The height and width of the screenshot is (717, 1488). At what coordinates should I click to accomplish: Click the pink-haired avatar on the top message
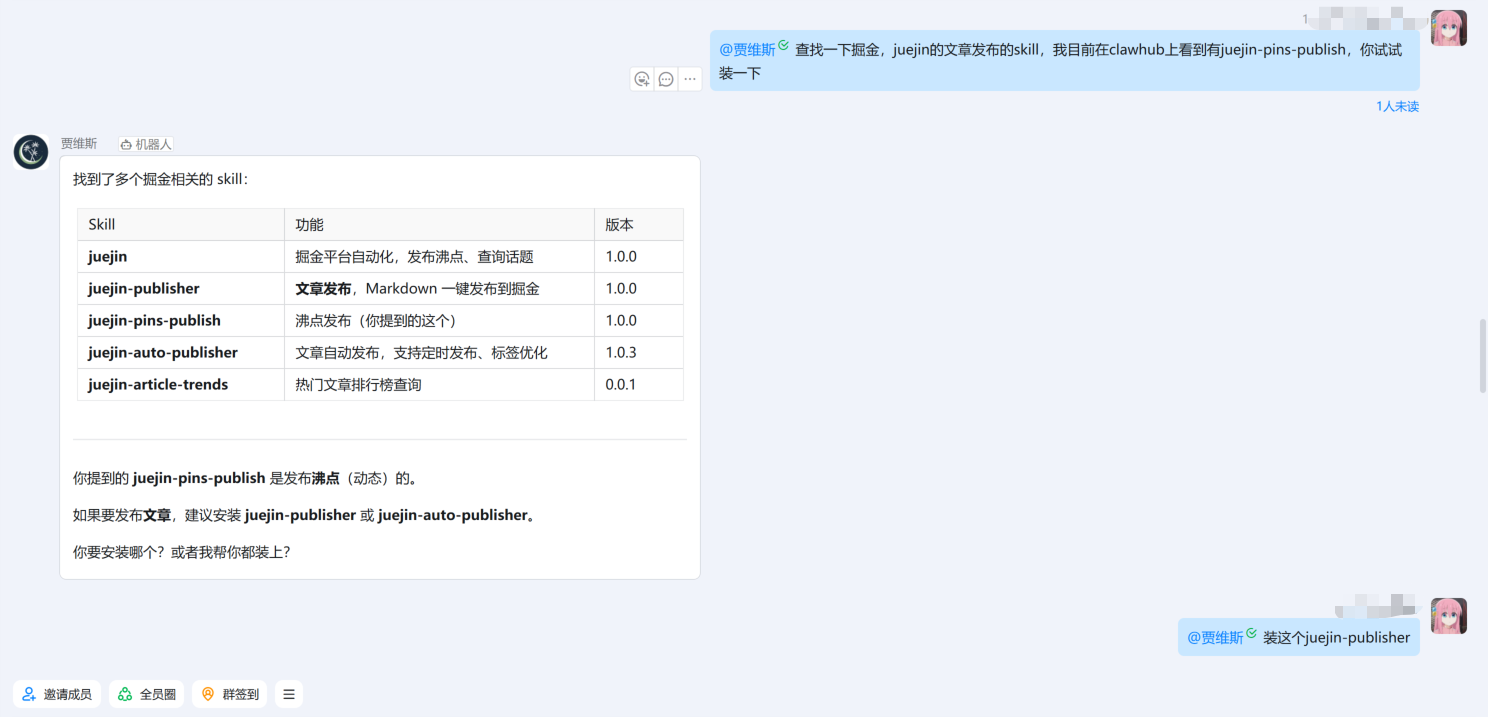(1448, 28)
